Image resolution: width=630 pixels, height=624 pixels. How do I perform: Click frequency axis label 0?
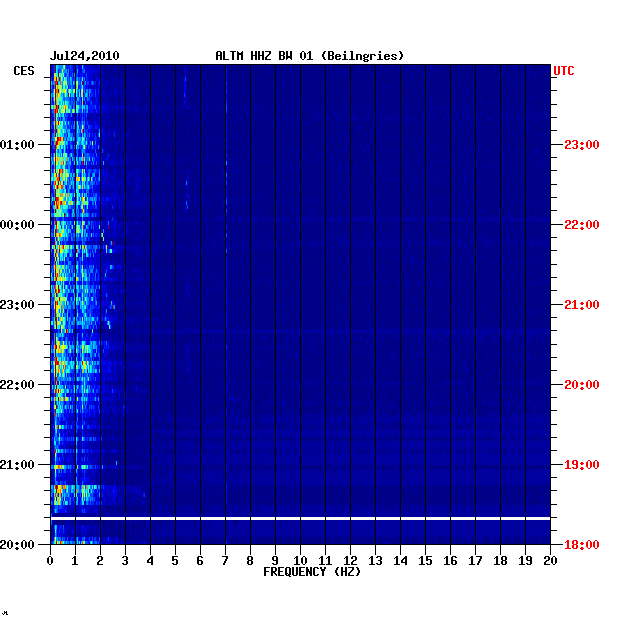tap(50, 561)
